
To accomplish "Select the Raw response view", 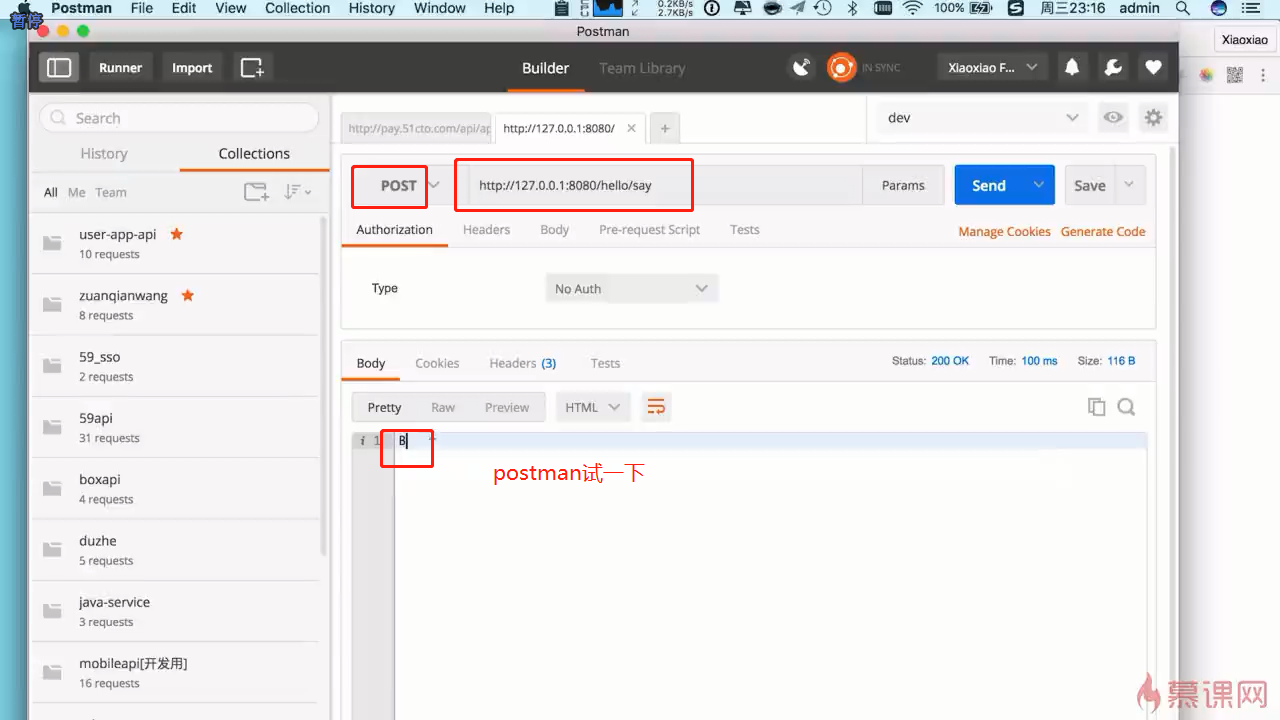I will [x=443, y=407].
